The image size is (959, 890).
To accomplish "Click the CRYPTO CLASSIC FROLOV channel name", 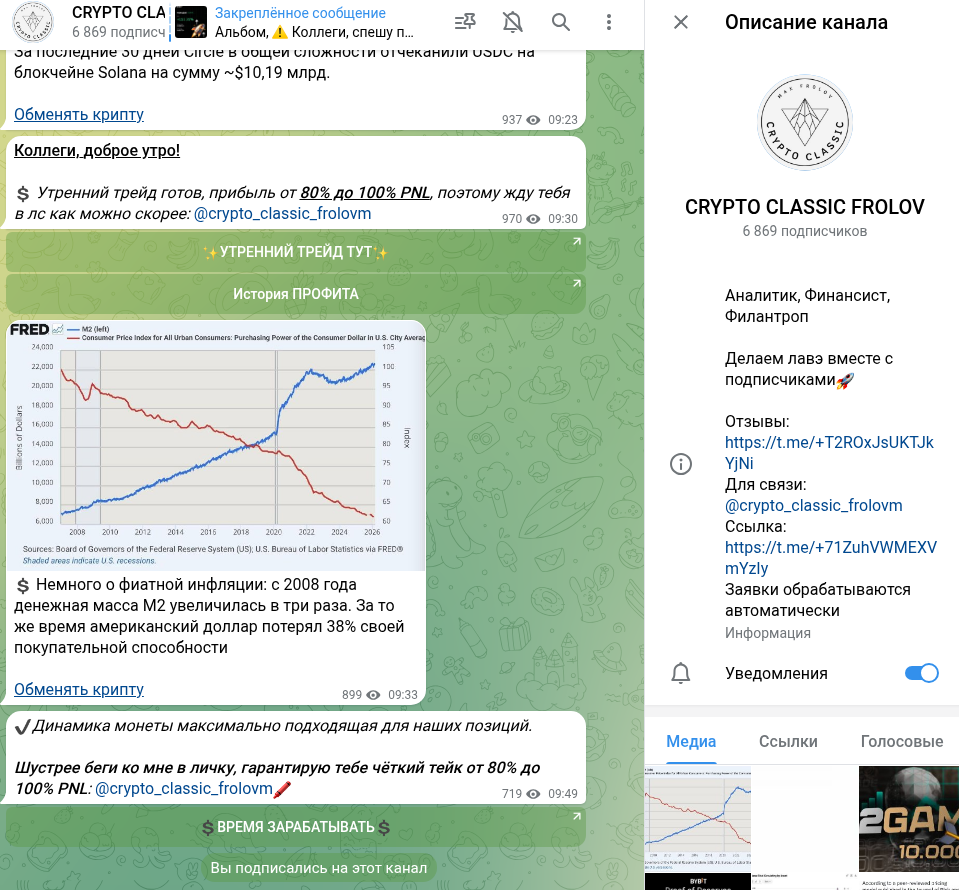I will (x=804, y=207).
